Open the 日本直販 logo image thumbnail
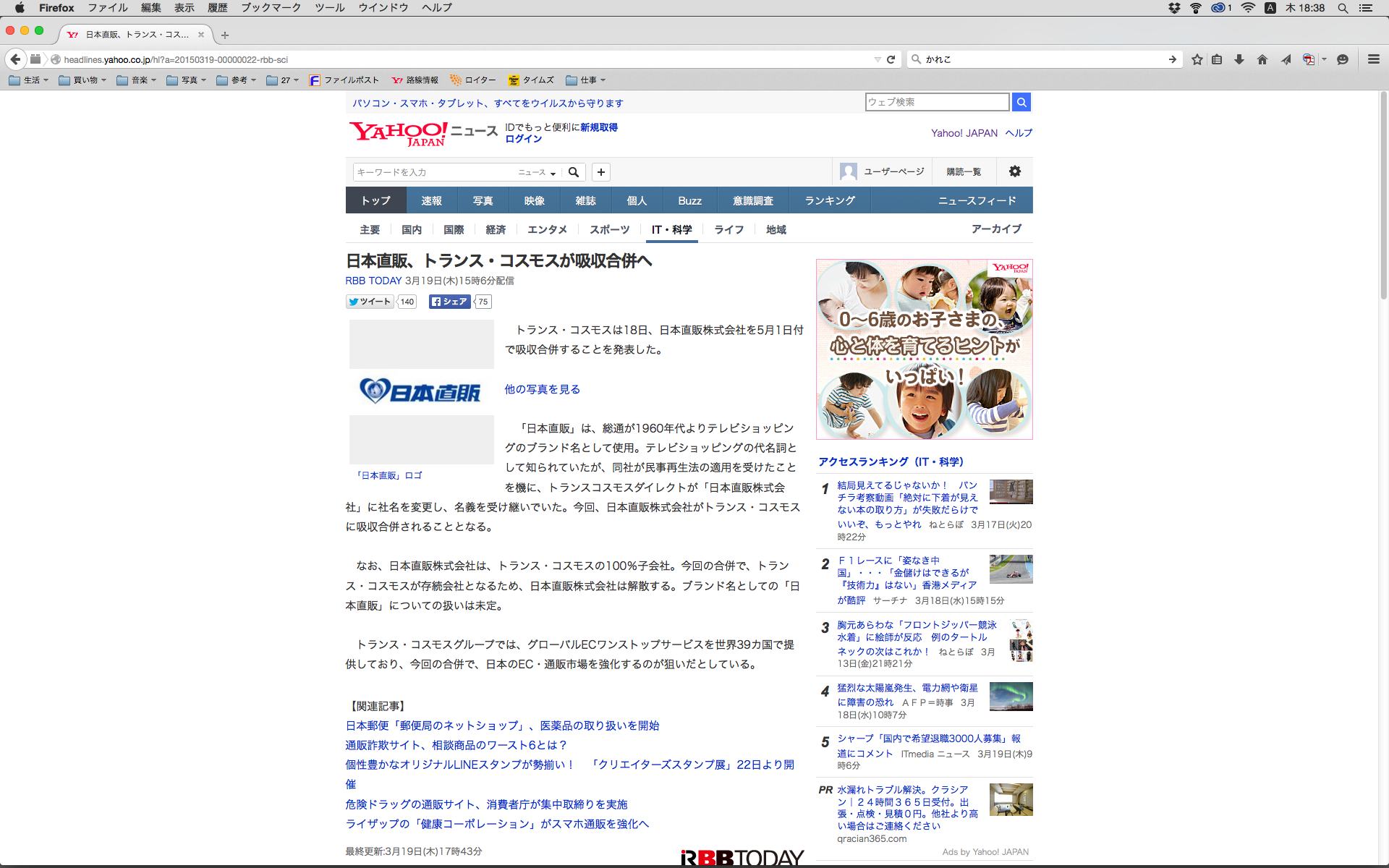The width and height of the screenshot is (1389, 868). click(421, 392)
